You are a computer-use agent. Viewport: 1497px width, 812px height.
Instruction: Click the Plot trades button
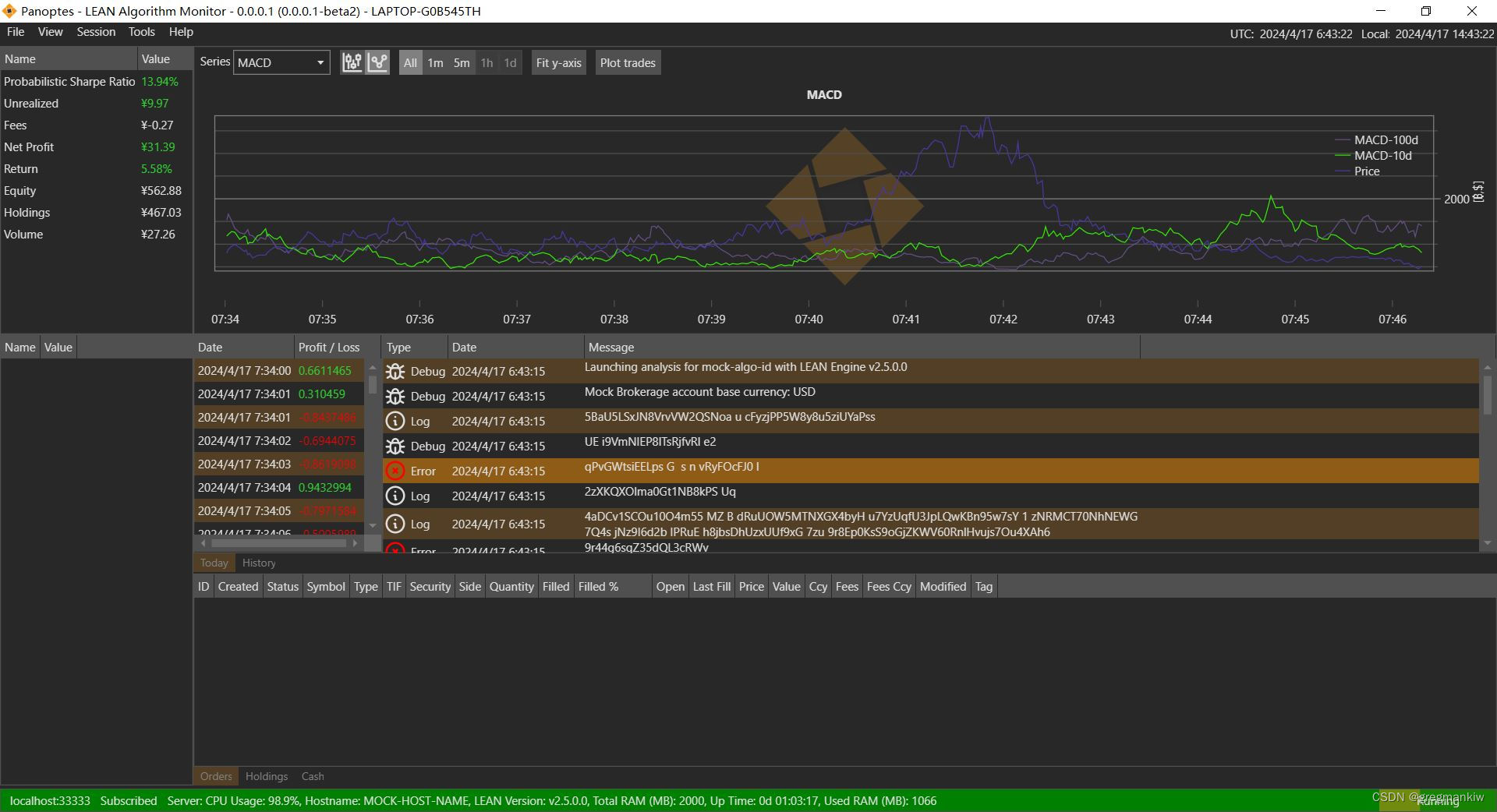pos(628,62)
